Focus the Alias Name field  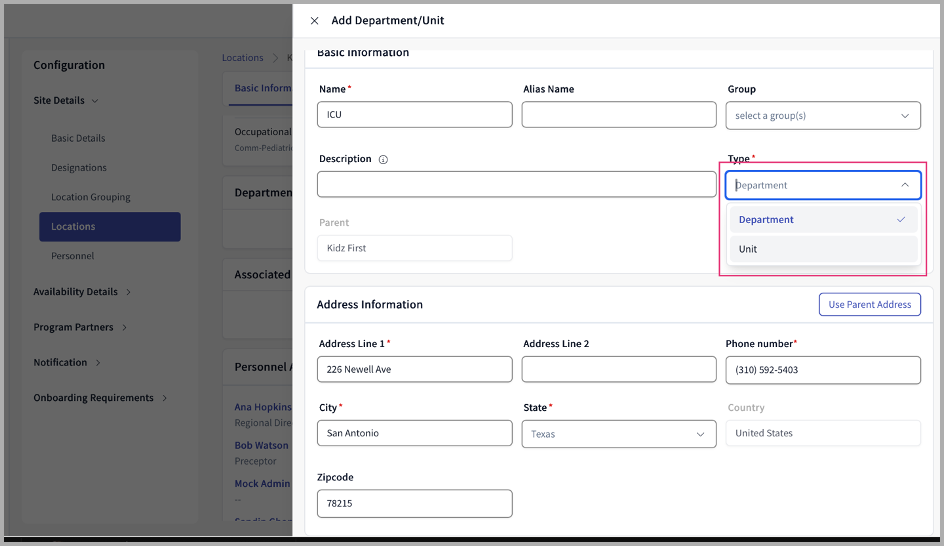pyautogui.click(x=618, y=115)
